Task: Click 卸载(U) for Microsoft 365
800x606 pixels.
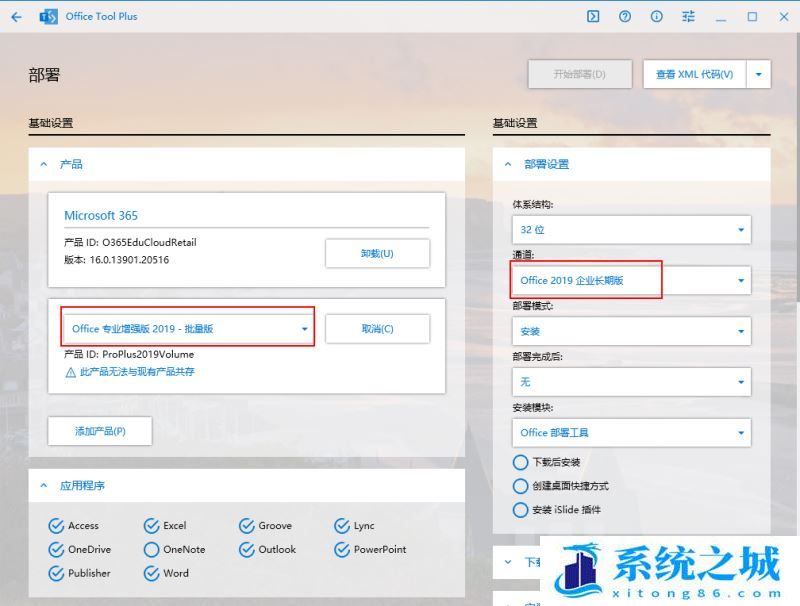Action: click(x=378, y=254)
